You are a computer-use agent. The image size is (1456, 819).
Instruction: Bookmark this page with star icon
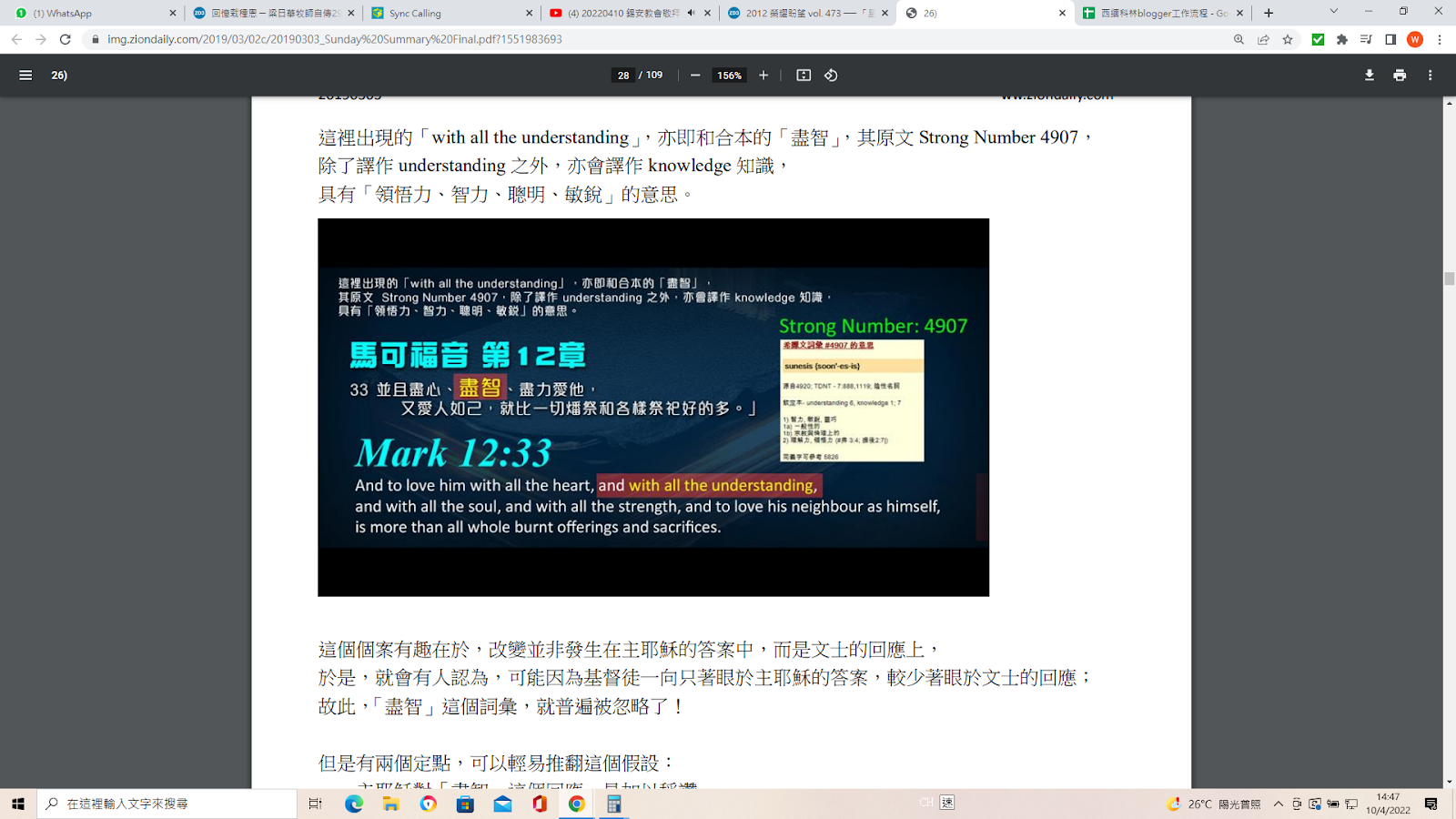pos(1288,39)
